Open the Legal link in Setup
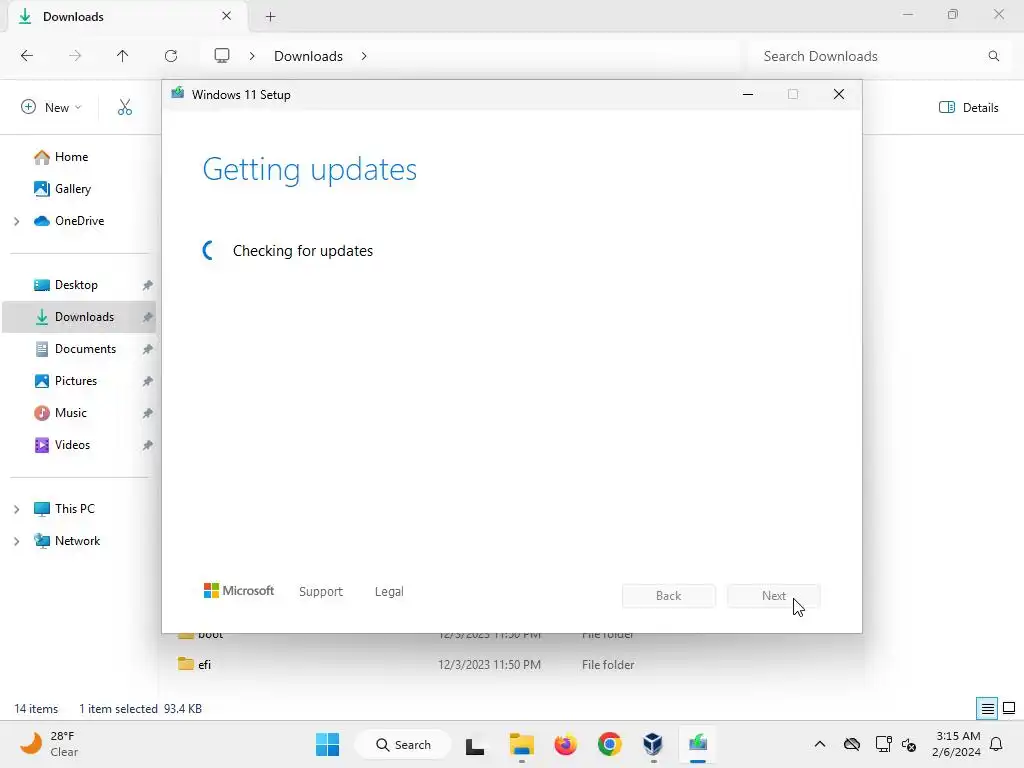1024x768 pixels. [x=389, y=592]
